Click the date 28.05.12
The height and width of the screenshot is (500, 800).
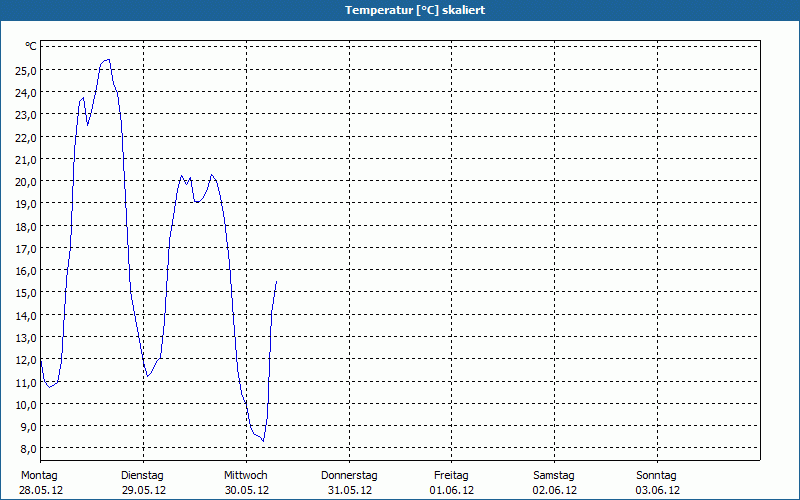pyautogui.click(x=41, y=490)
